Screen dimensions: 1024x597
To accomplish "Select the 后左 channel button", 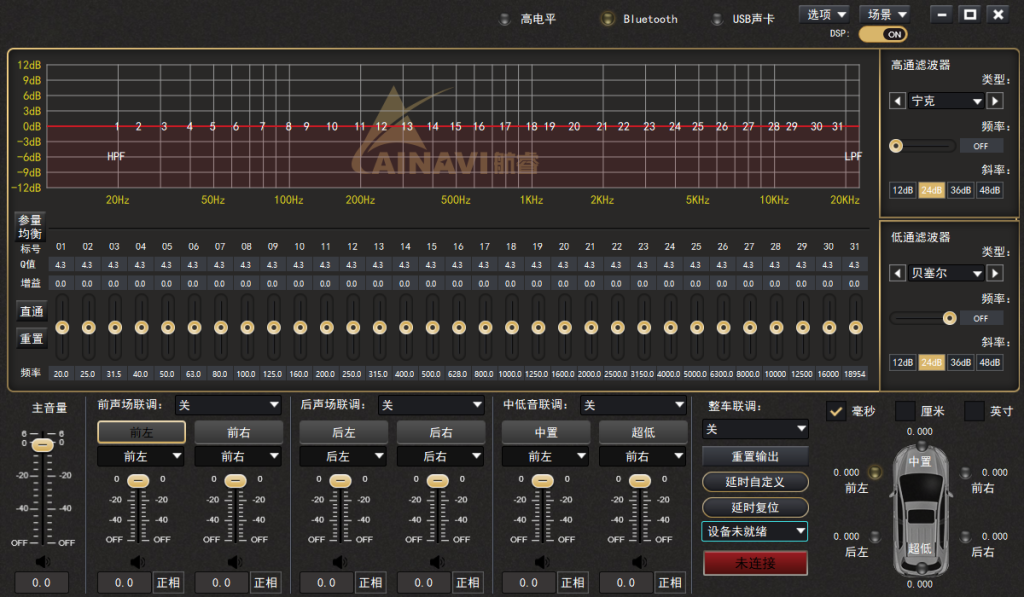I will pos(344,432).
